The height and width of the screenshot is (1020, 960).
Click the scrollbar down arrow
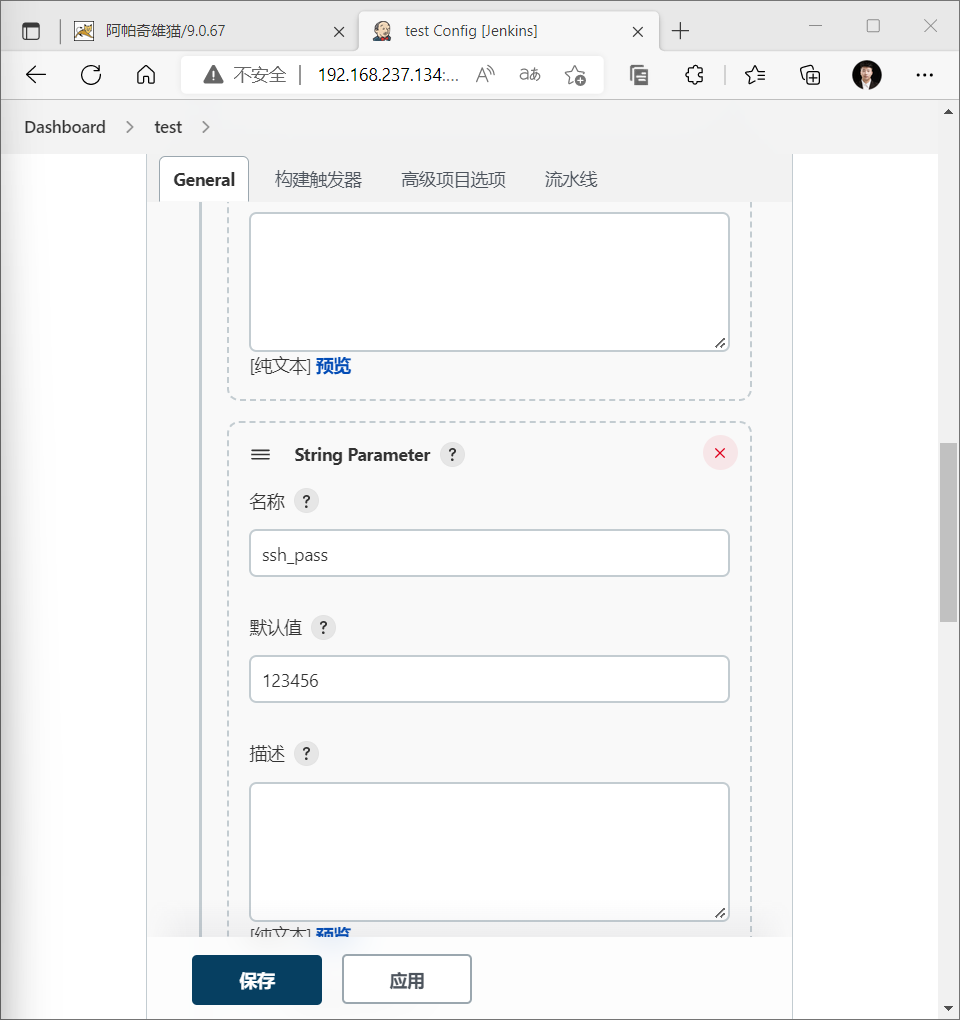coord(948,1008)
